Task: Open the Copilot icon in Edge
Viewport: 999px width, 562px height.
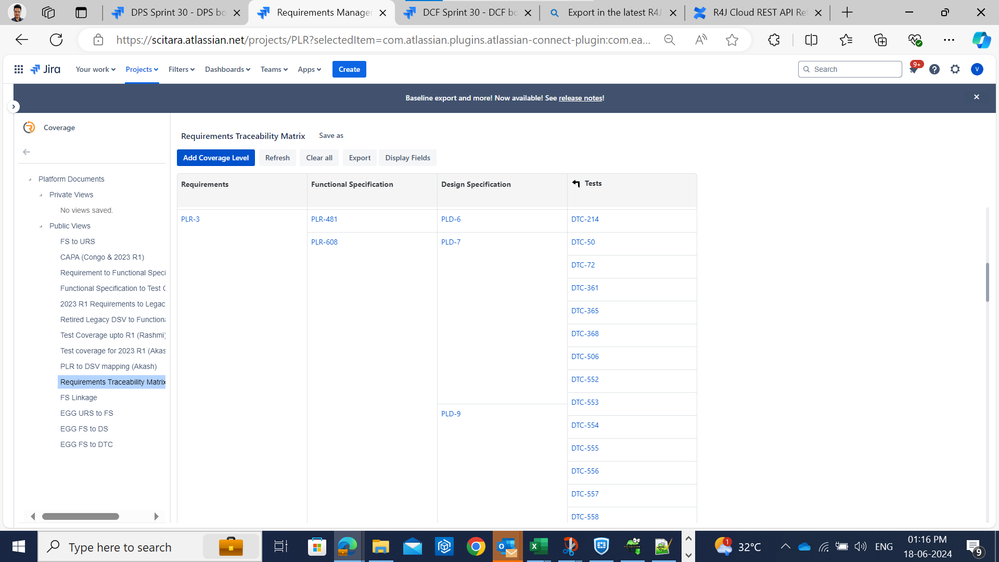Action: 981,40
